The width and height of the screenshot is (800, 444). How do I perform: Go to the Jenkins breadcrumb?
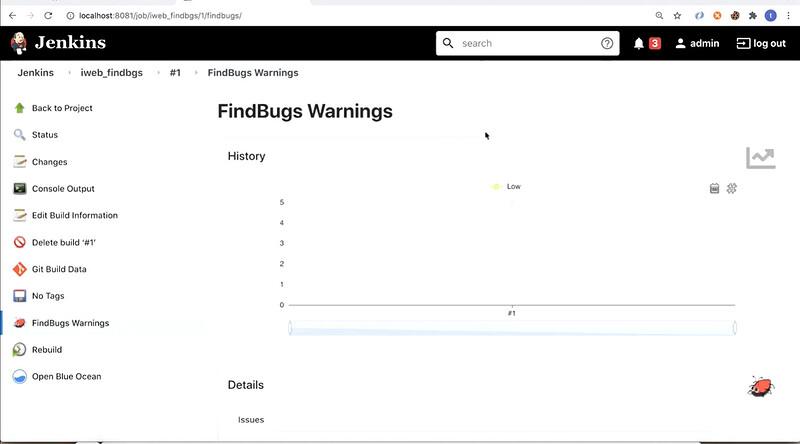tap(36, 72)
